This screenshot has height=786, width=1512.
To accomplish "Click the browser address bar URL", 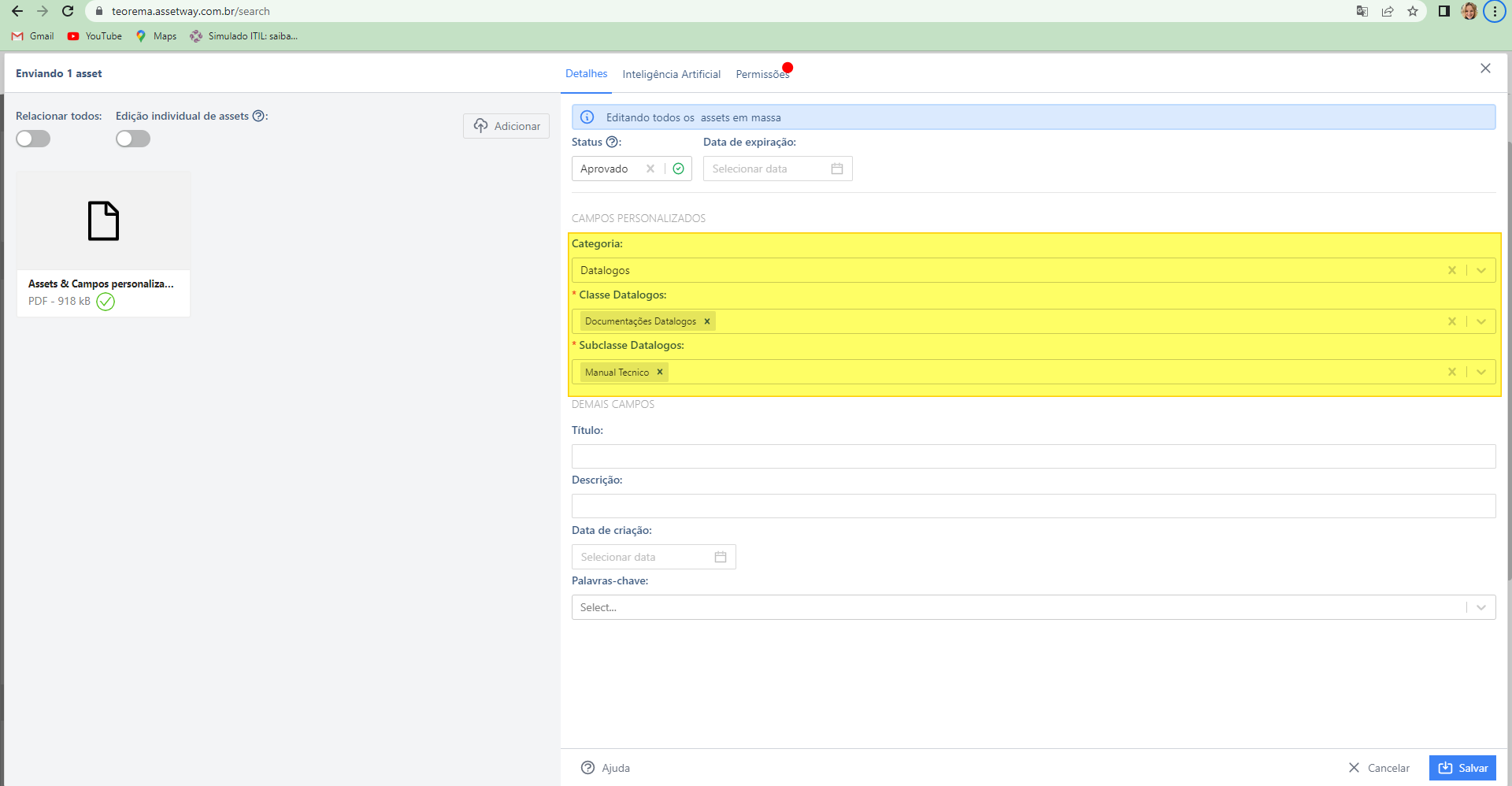I will point(191,11).
